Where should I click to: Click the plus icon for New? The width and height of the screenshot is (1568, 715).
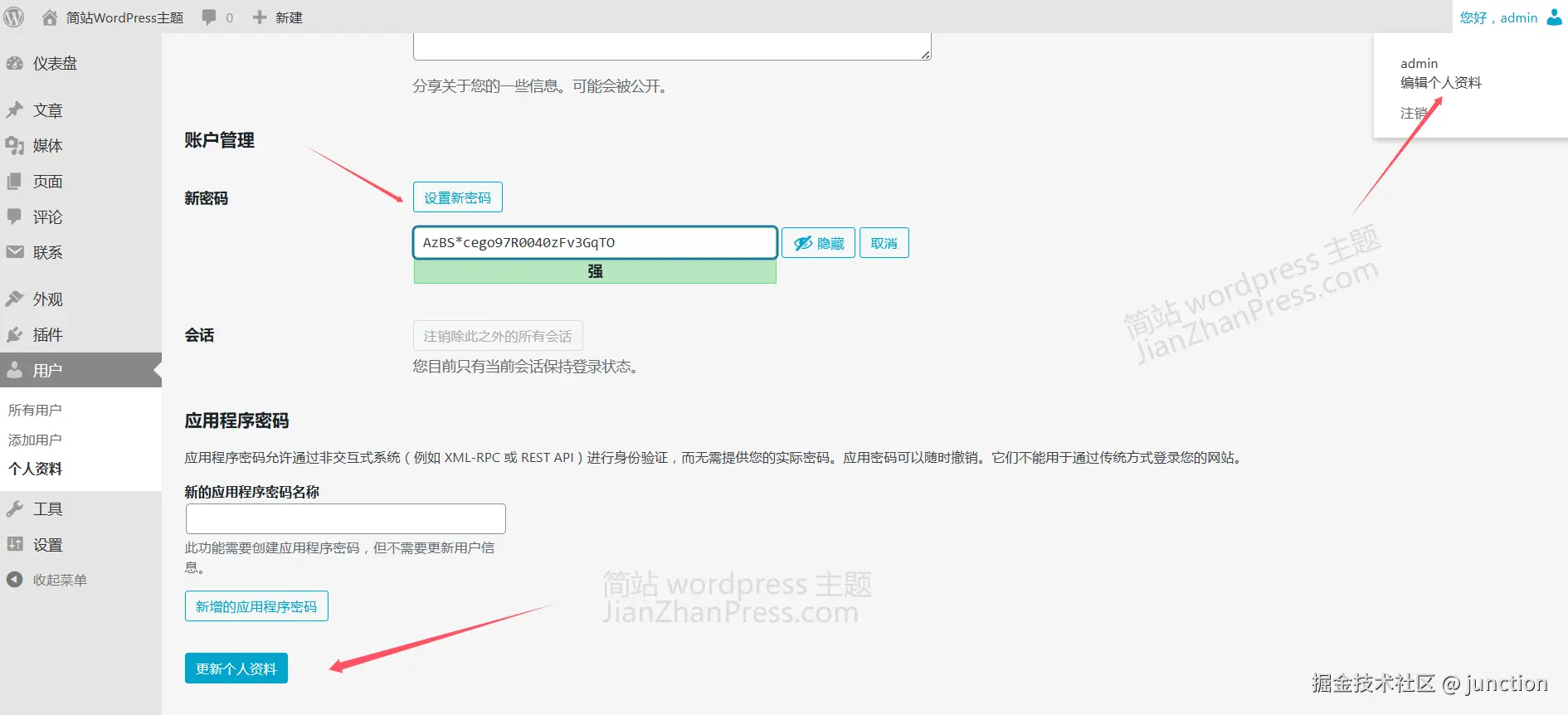[x=260, y=17]
